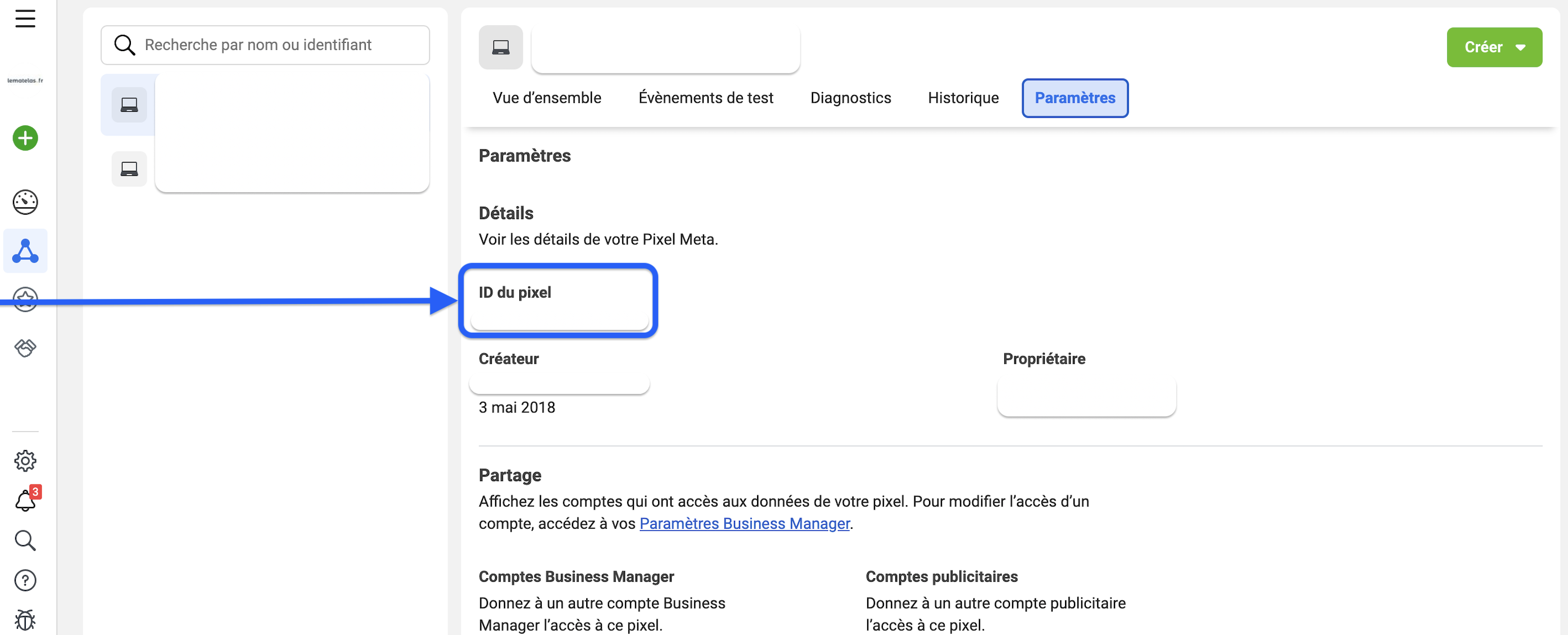The width and height of the screenshot is (1568, 635).
Task: Click the Paramètres tab
Action: tap(1075, 98)
